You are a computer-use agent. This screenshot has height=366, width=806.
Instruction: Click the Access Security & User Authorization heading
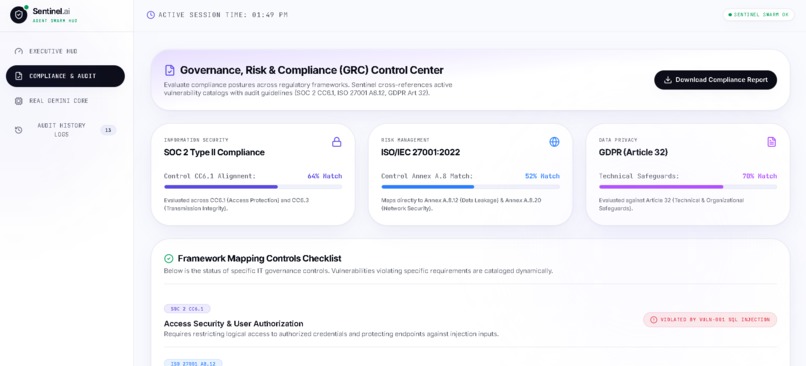[x=233, y=324]
